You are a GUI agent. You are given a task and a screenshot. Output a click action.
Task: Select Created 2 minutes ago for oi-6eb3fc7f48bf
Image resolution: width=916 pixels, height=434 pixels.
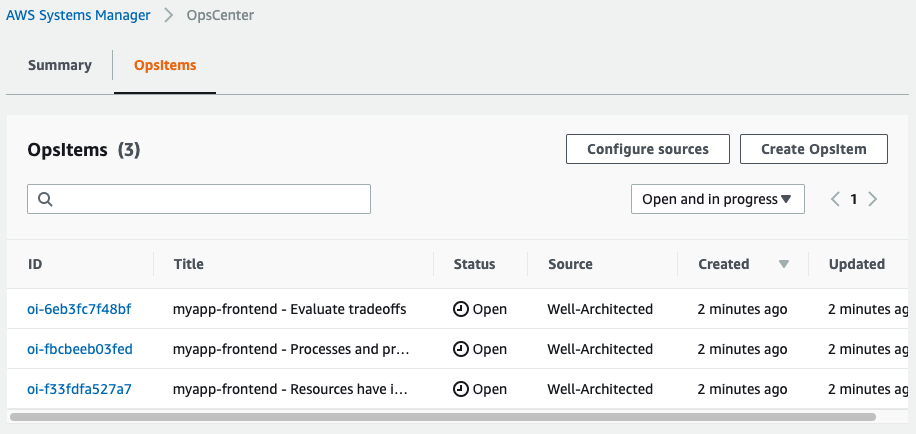click(x=742, y=309)
